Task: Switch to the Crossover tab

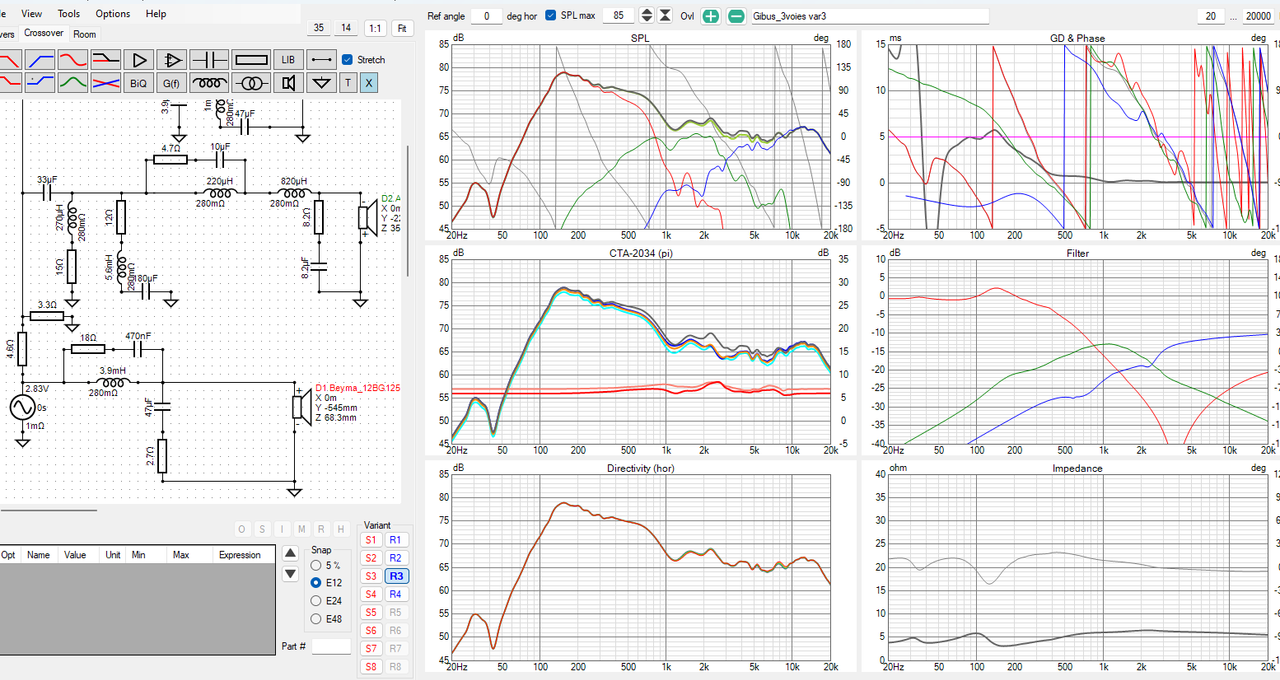Action: [43, 33]
